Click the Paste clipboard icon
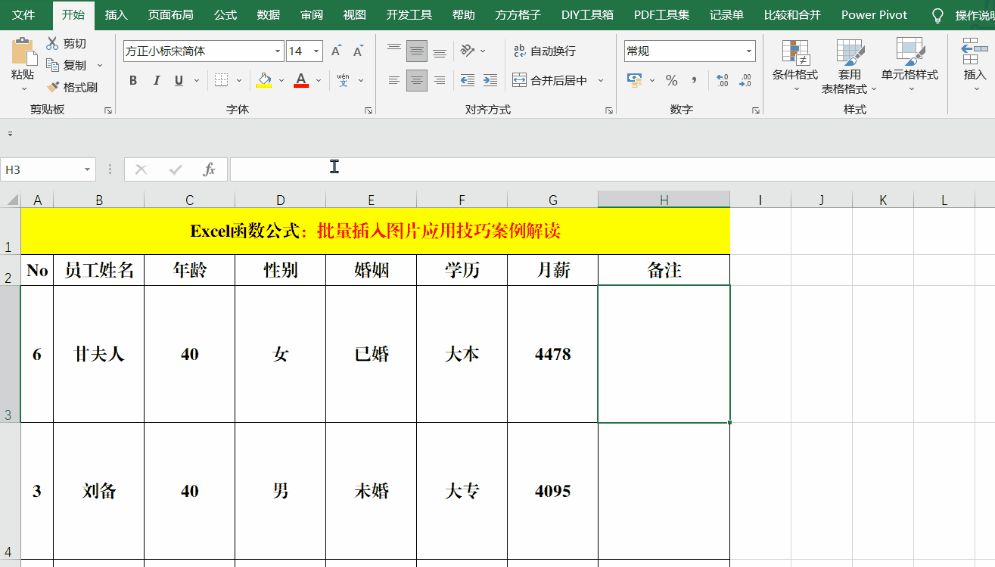This screenshot has width=995, height=567. (x=22, y=52)
